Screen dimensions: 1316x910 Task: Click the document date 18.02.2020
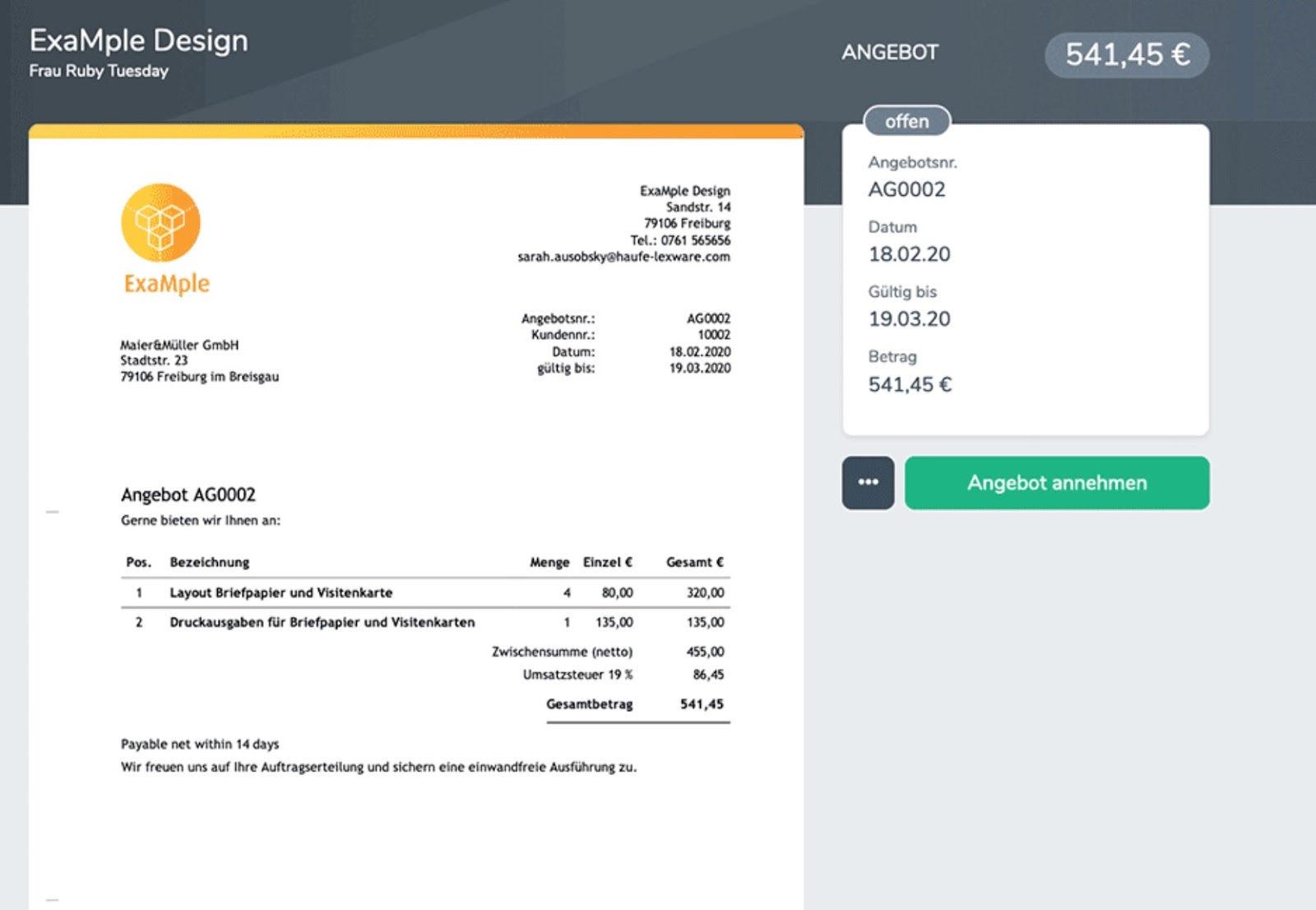click(700, 351)
